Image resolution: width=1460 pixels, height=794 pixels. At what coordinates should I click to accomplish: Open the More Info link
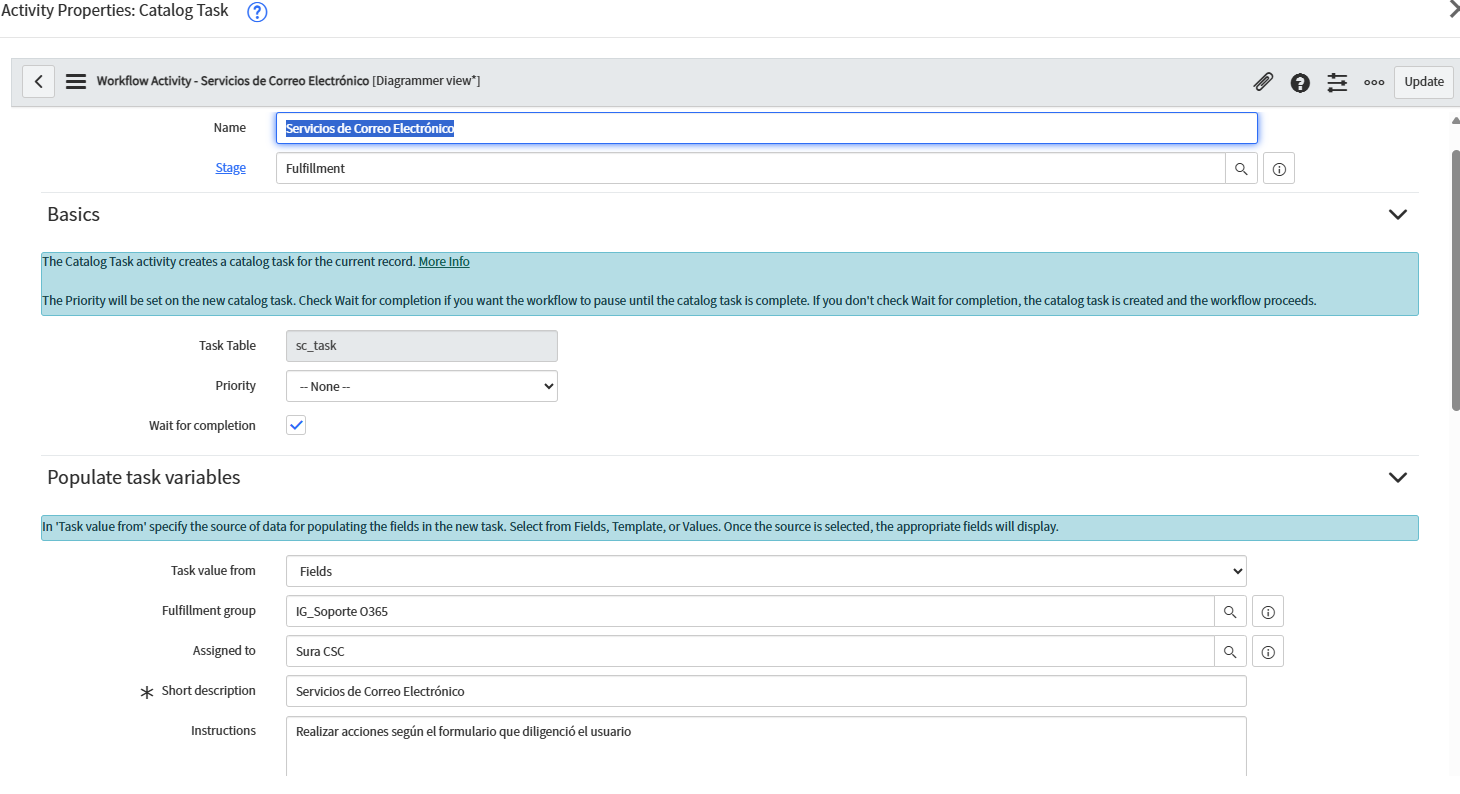[x=444, y=262]
